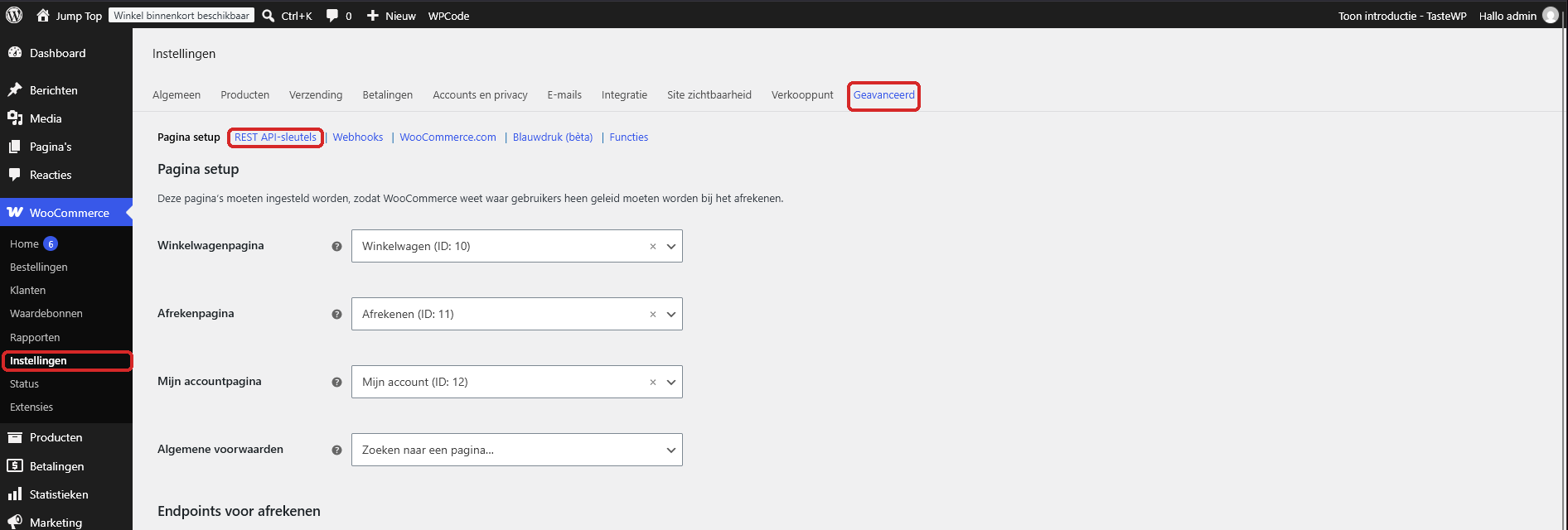1568x530 pixels.
Task: Open the WooCommerce.com section
Action: 448,137
